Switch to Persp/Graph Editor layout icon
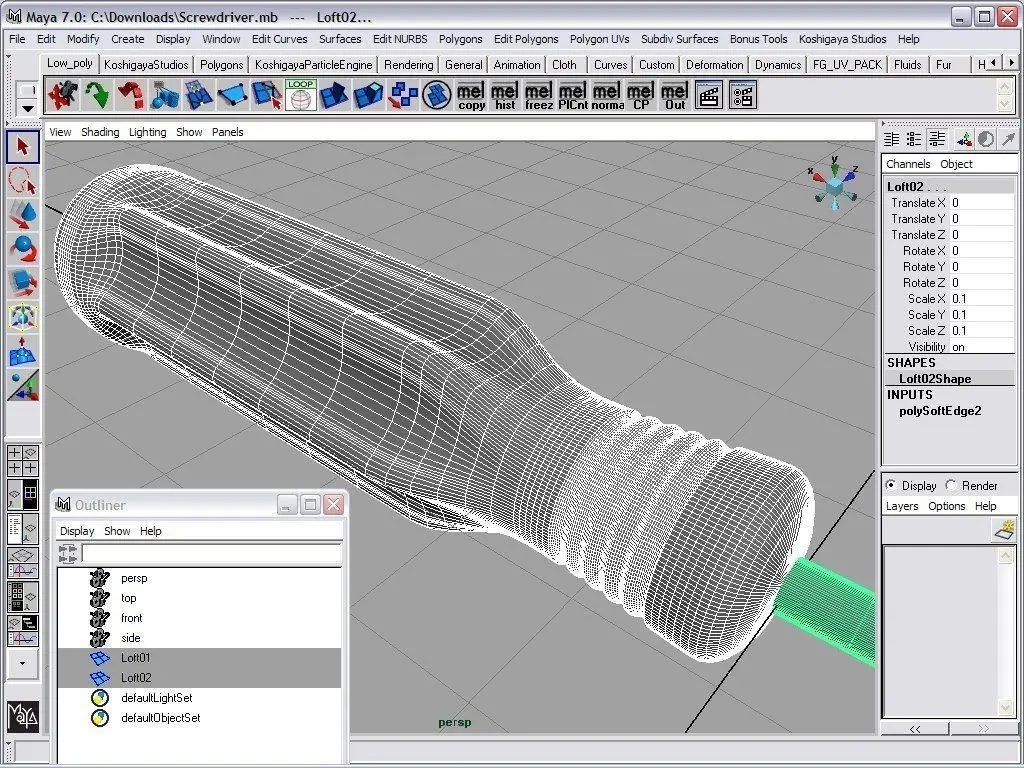The height and width of the screenshot is (768, 1024). click(x=23, y=562)
